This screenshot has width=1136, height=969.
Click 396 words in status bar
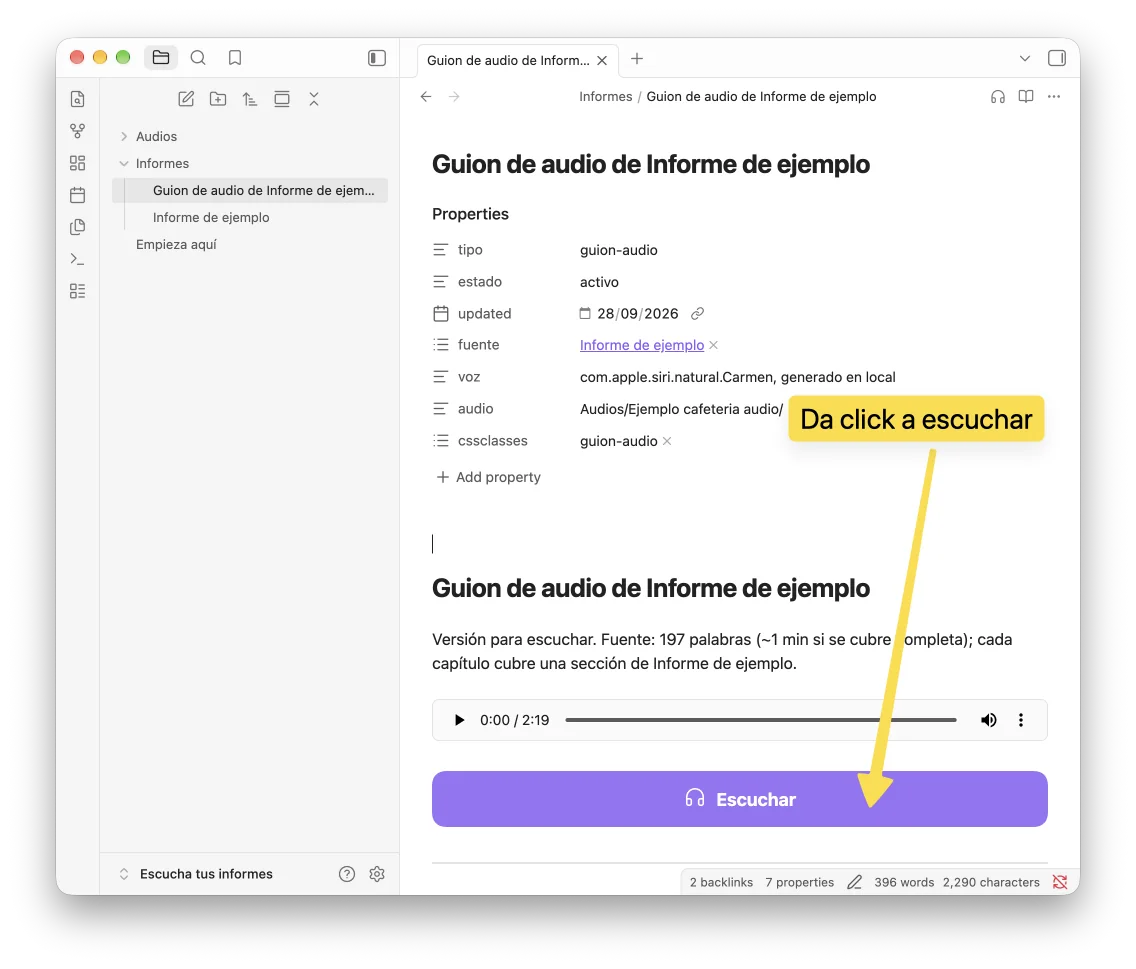click(903, 882)
